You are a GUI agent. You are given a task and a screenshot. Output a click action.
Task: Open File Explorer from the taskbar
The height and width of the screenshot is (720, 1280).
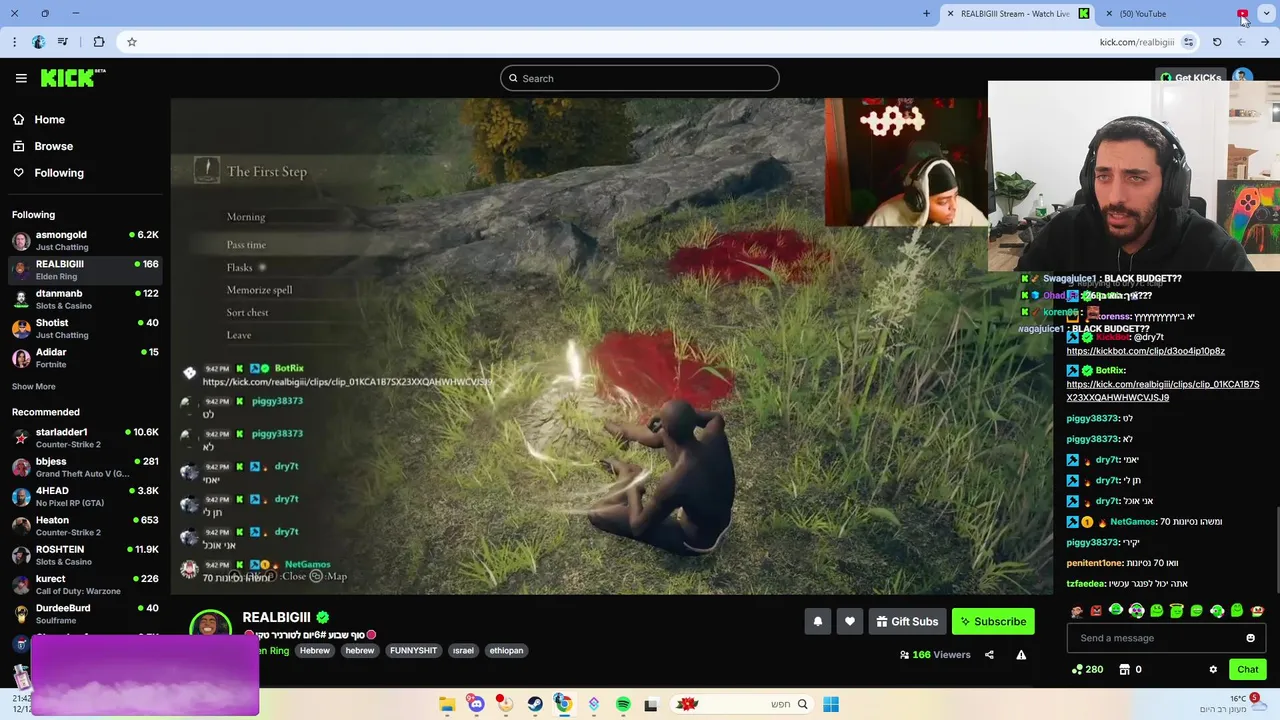click(447, 704)
